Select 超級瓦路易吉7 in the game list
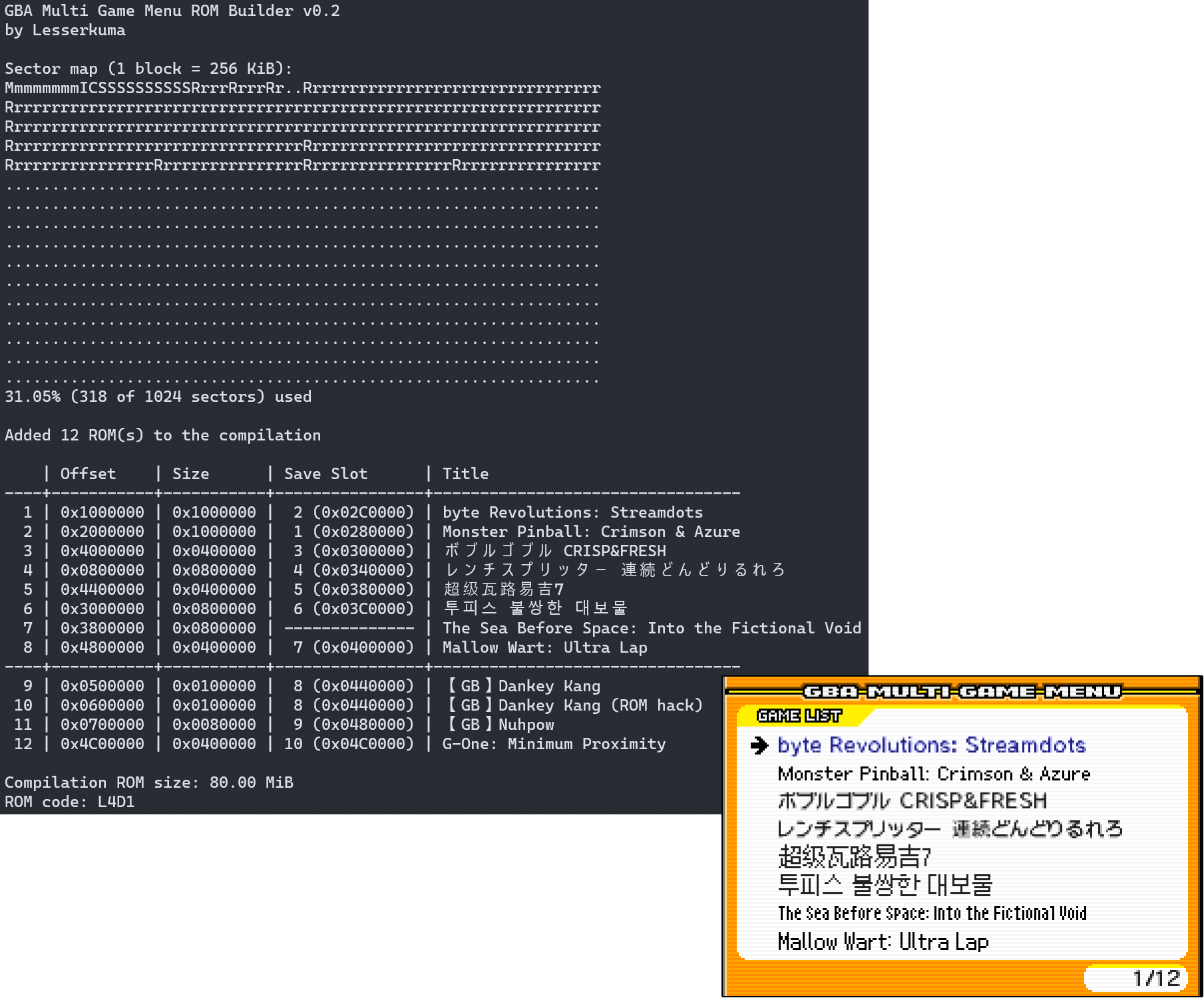Screen dimensions: 1204x998 click(x=855, y=858)
